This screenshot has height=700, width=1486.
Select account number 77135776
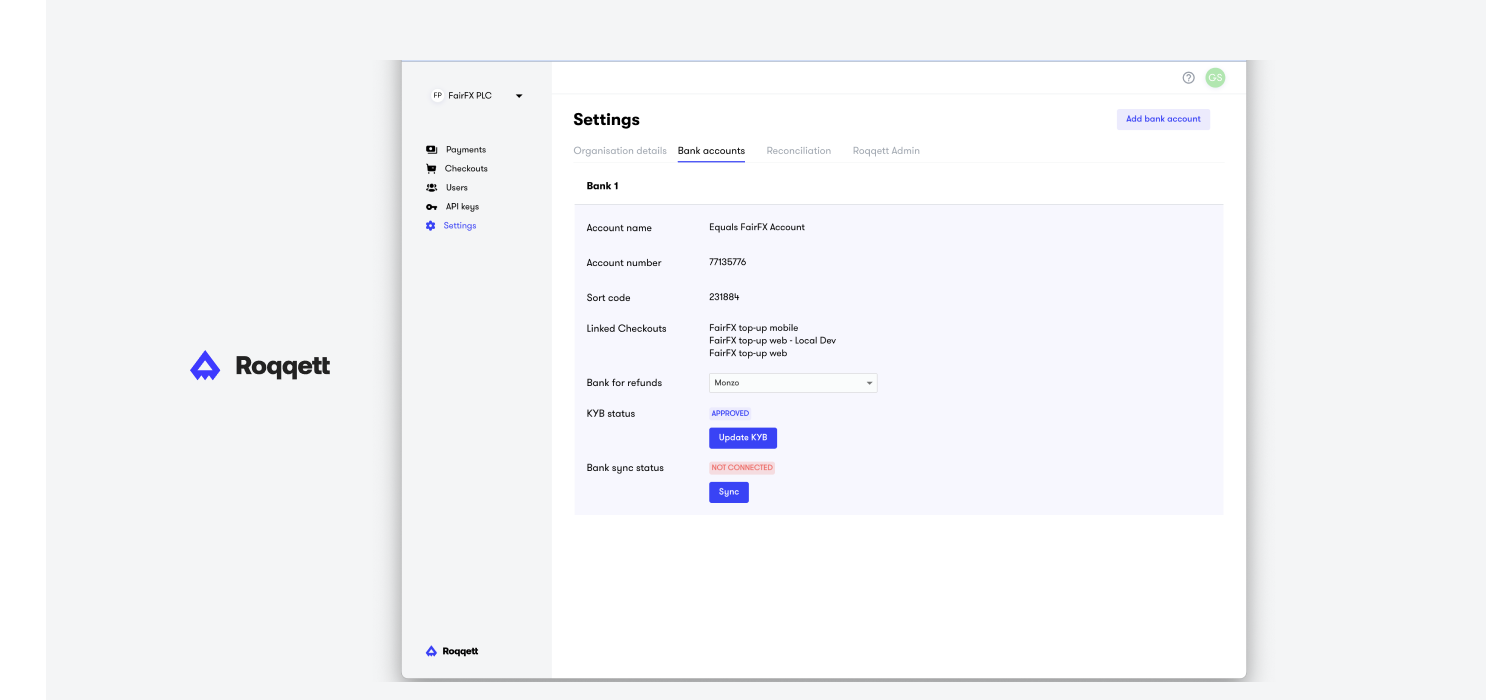tap(728, 262)
